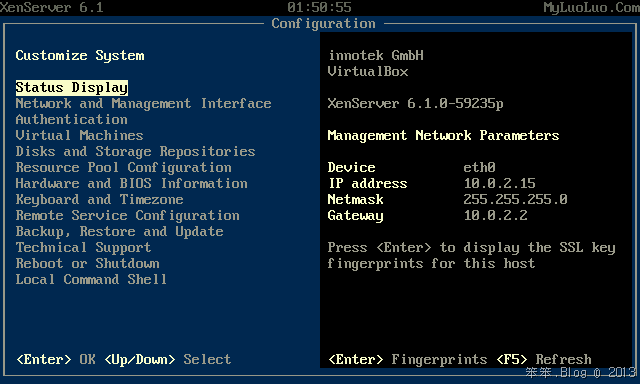640x384 pixels.
Task: Click the clock at the top
Action: coord(319,7)
